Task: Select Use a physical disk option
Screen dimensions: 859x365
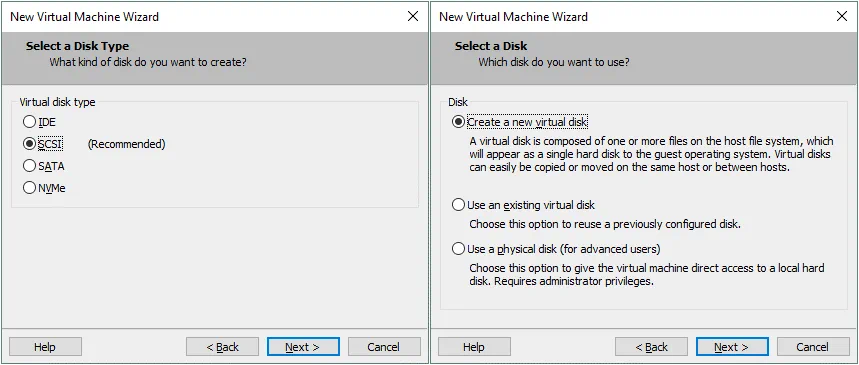Action: click(458, 249)
